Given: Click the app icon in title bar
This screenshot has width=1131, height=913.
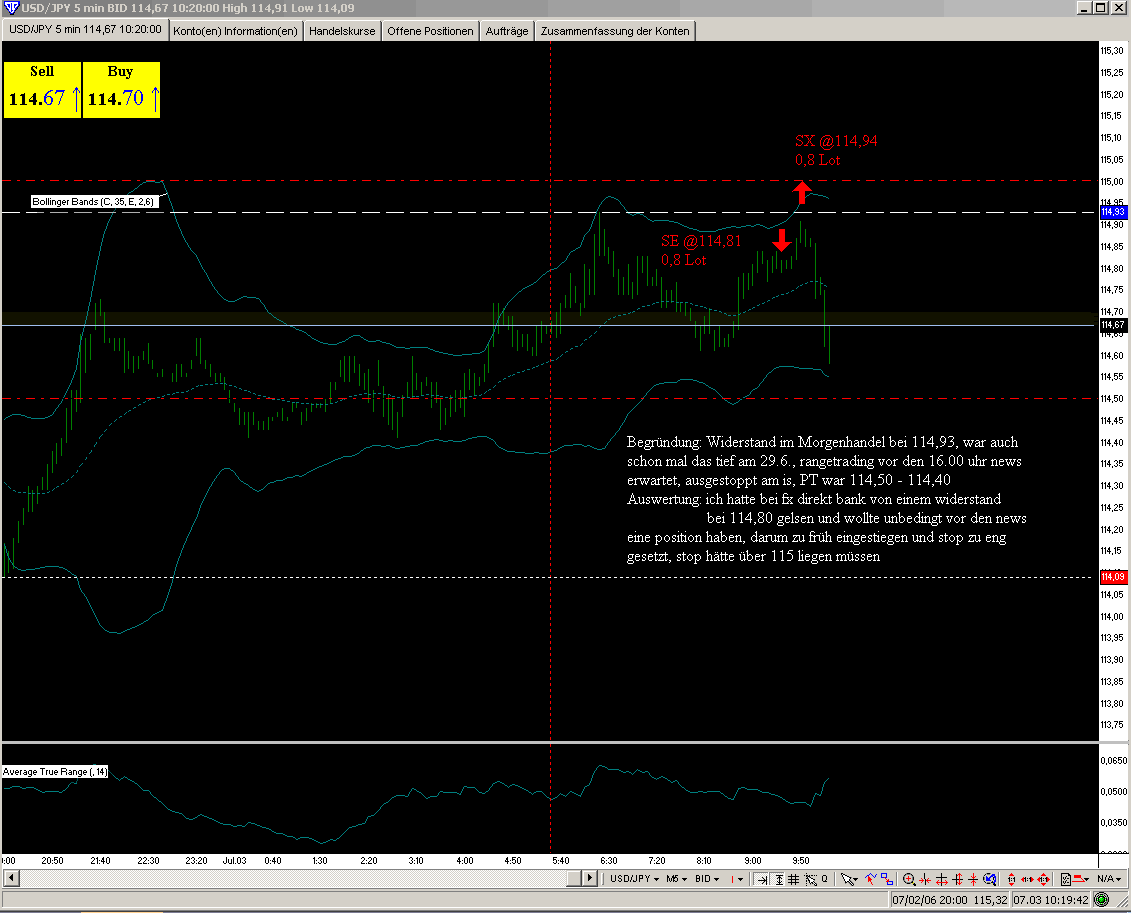Looking at the screenshot, I should (10, 8).
